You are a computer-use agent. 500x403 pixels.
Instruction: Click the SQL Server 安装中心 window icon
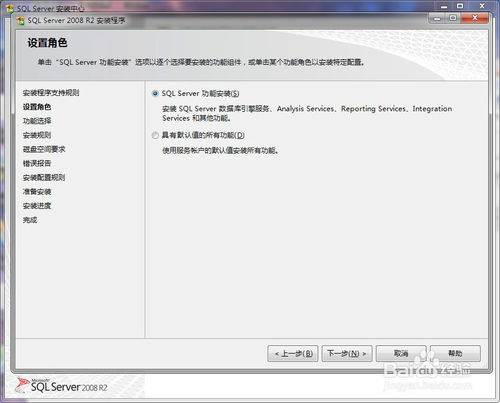(x=10, y=8)
